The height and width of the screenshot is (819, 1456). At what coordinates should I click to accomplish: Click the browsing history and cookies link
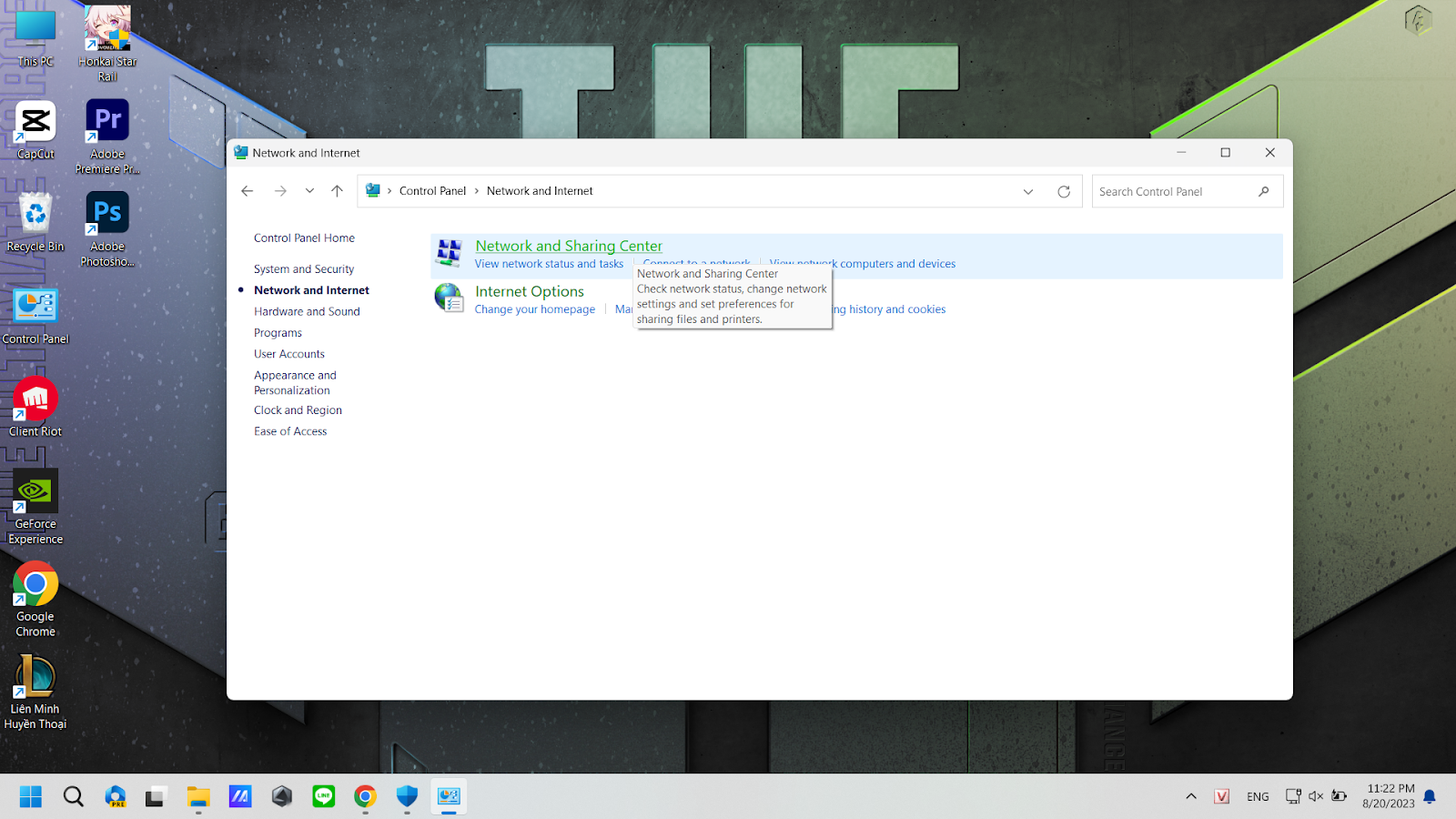tap(889, 309)
